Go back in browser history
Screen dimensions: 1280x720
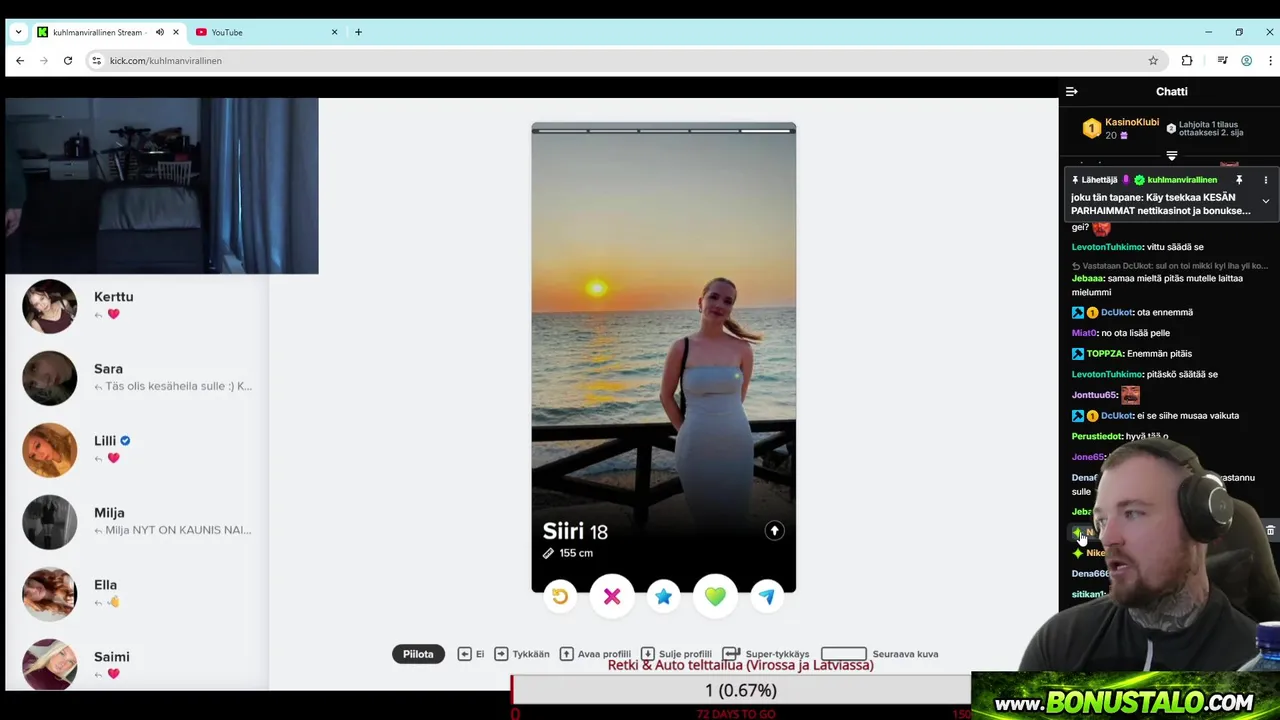(20, 60)
